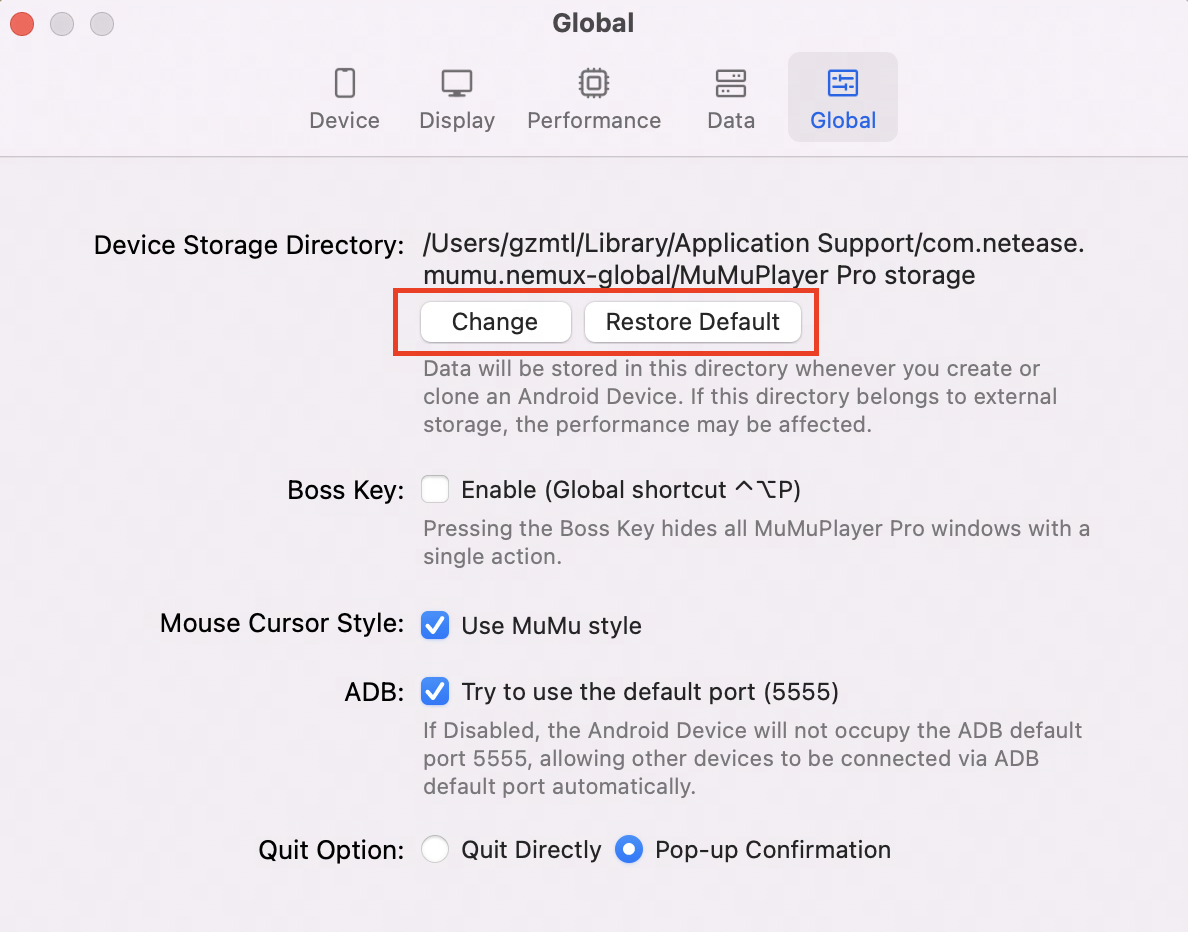Screen dimensions: 1188x932
Task: Click the stacked-drives Data icon
Action: 731,83
